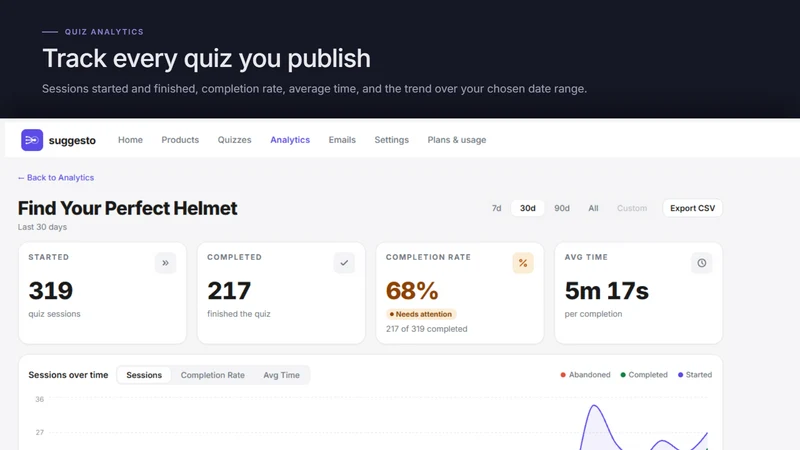Click the '68%' completion rate value
This screenshot has height=450, width=800.
[x=412, y=291]
